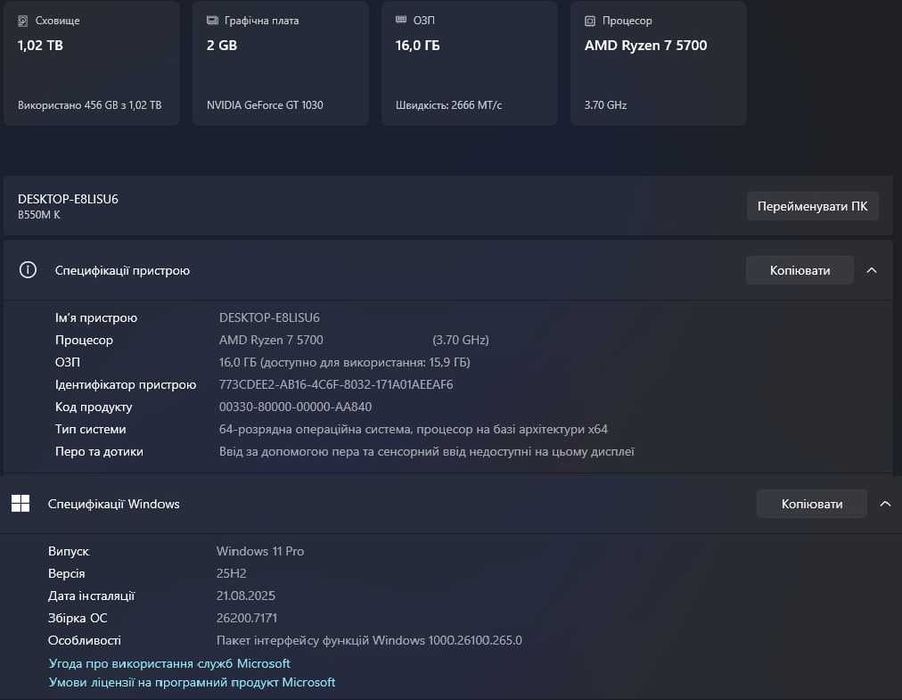902x700 pixels.
Task: Click the 16,0 ГБ доступно для використання value
Action: tap(345, 362)
